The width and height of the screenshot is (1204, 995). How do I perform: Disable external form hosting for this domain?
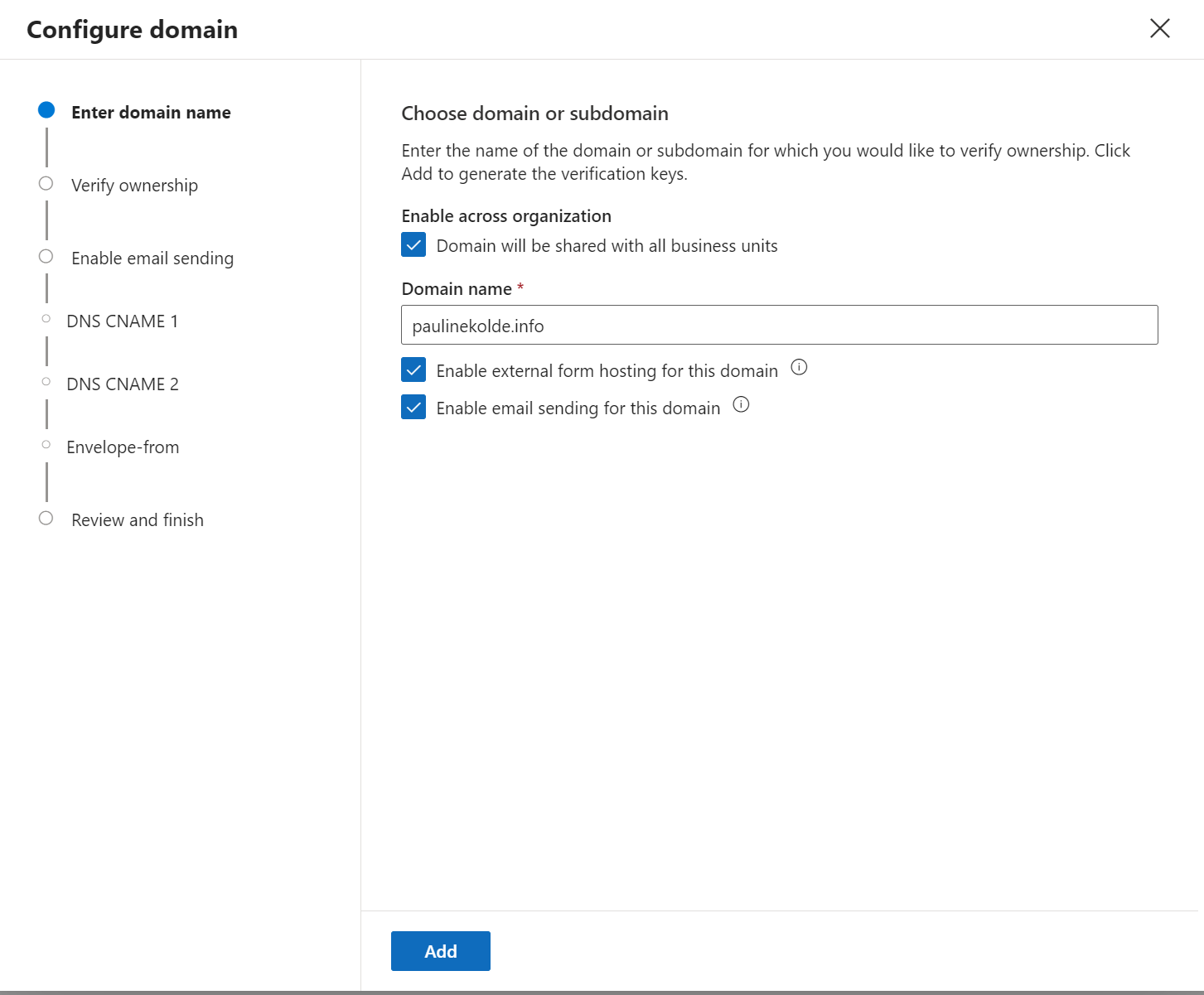coord(413,370)
